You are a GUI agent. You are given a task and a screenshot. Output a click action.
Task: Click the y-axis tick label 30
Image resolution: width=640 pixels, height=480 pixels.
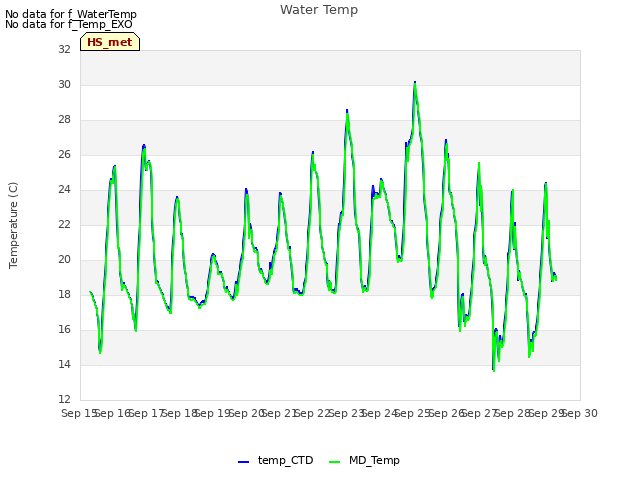[64, 84]
